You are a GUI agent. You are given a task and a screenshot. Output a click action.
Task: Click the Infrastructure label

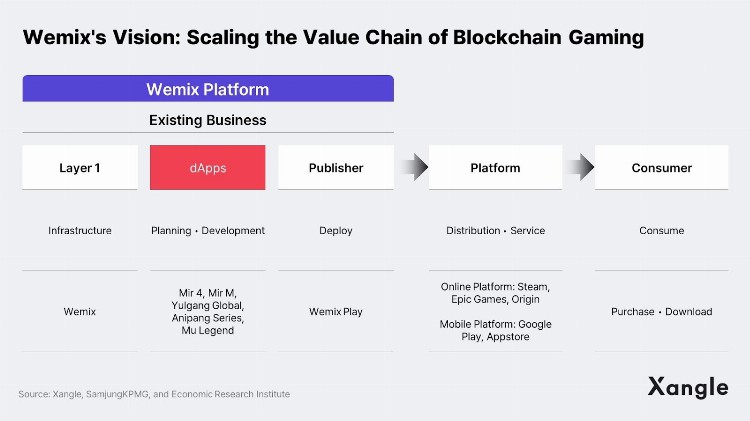pyautogui.click(x=80, y=231)
